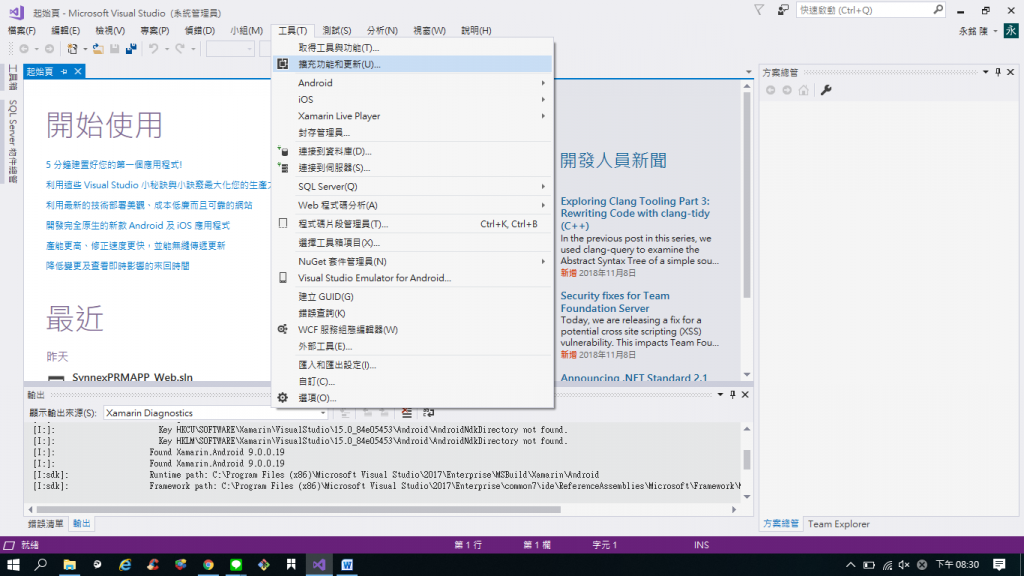Toggle word wrap in Output panel

click(428, 413)
